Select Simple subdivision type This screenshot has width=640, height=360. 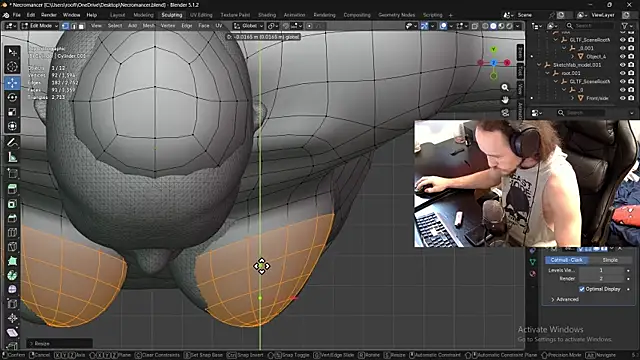click(610, 260)
